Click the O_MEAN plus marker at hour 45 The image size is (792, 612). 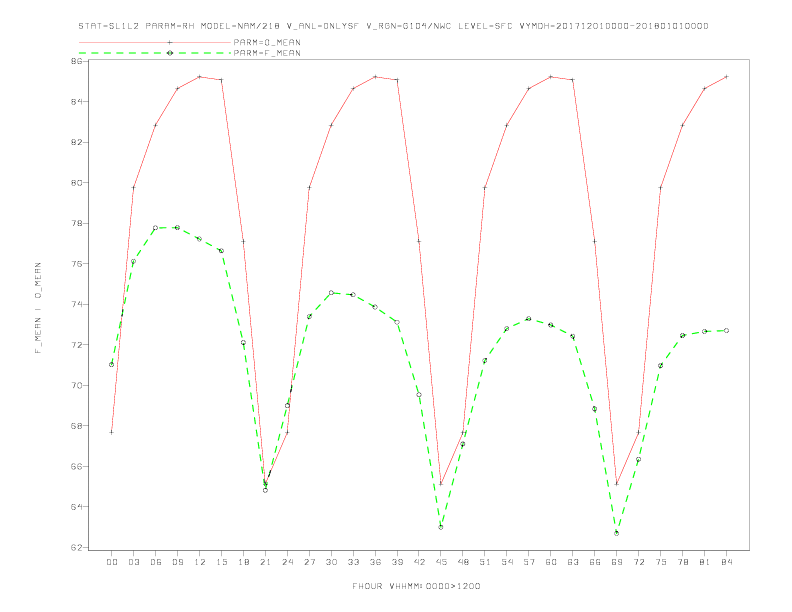tap(441, 484)
